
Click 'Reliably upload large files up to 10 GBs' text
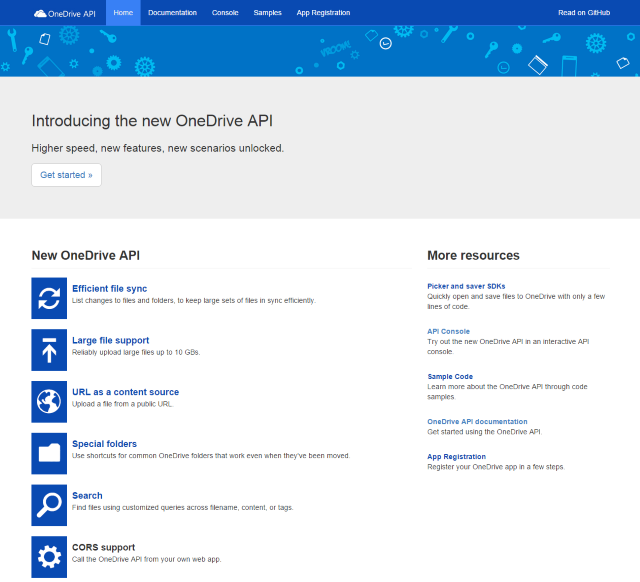click(136, 352)
